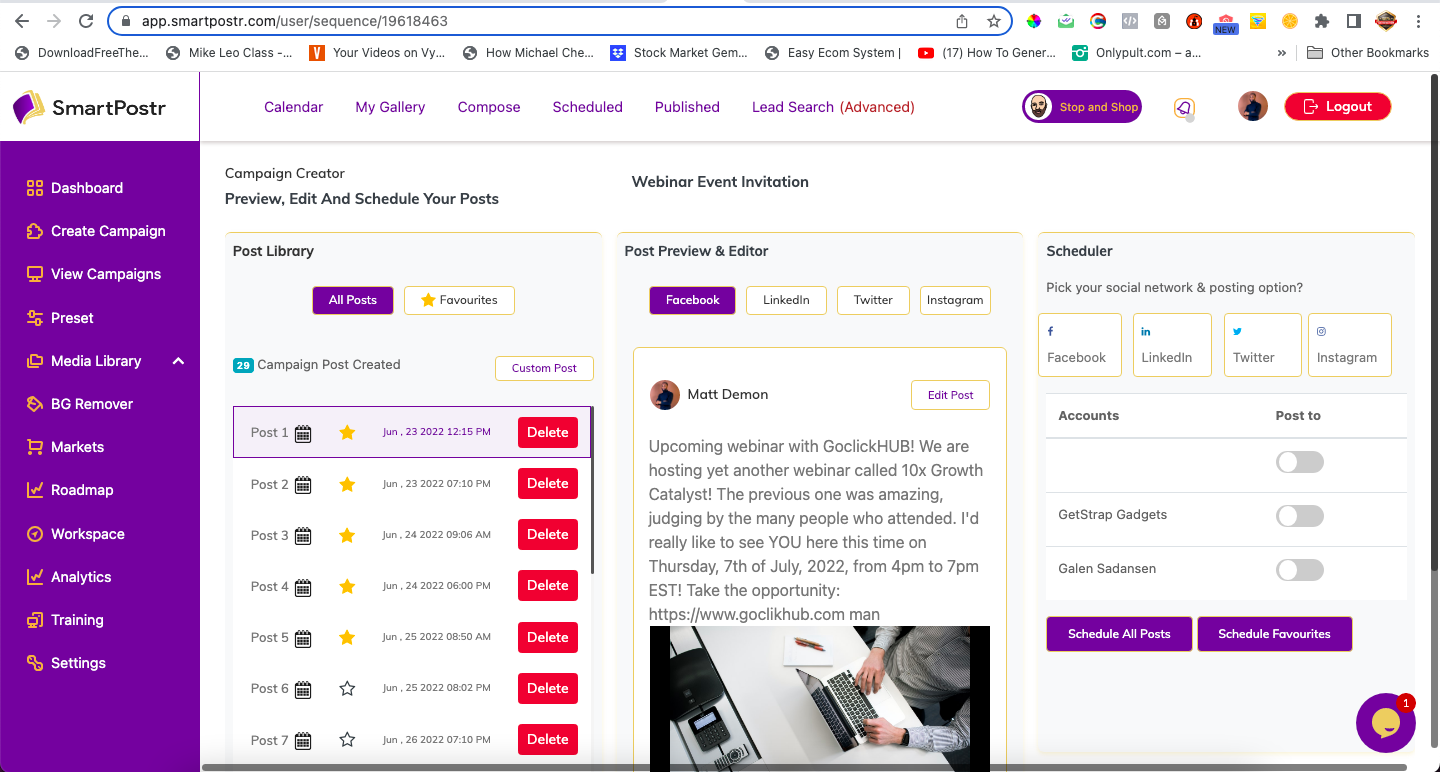Image resolution: width=1440 pixels, height=772 pixels.
Task: Click the calendar icon for Post 2
Action: 303,485
